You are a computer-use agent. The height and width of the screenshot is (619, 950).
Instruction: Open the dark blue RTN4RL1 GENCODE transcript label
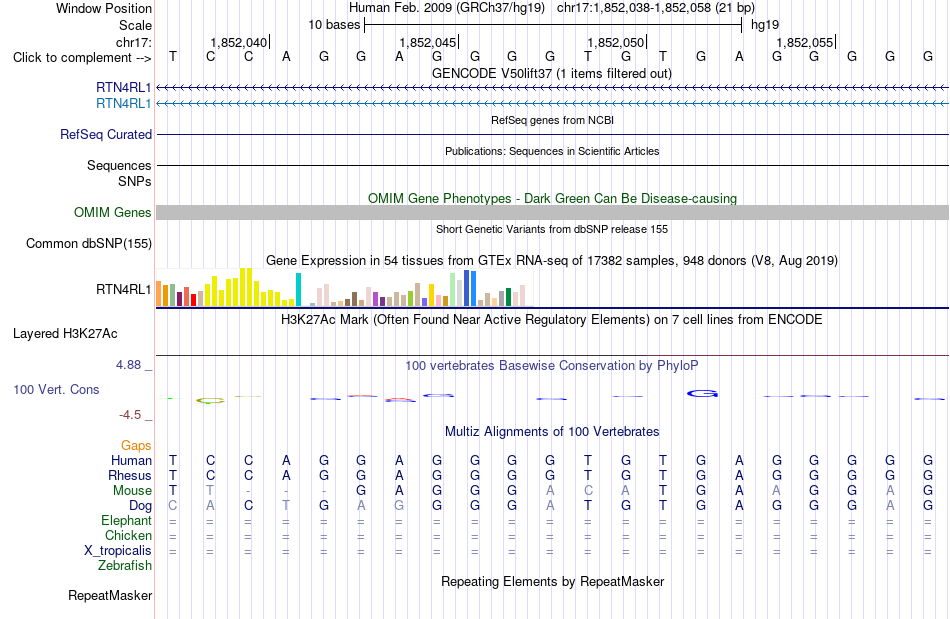[x=124, y=88]
